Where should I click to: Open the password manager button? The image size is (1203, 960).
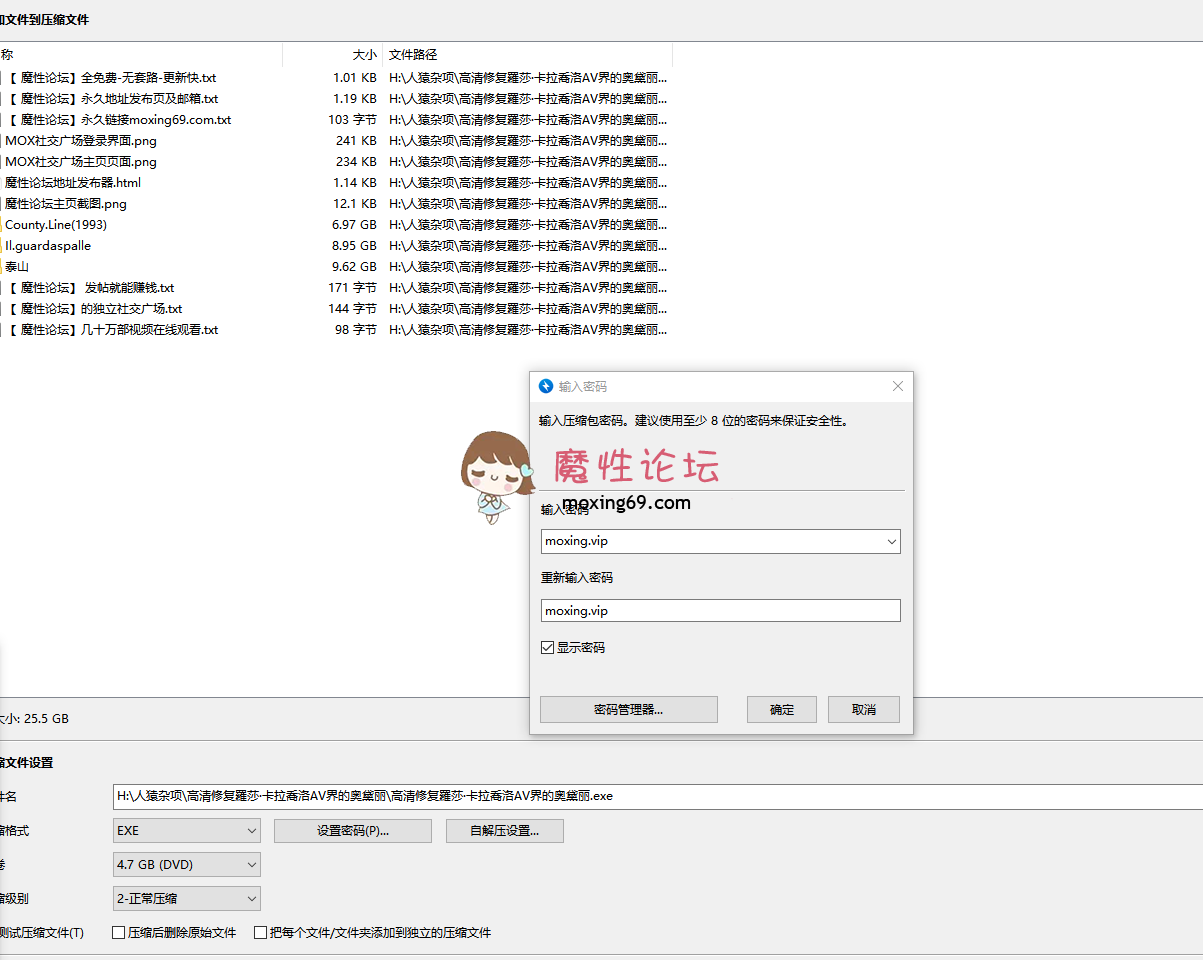[x=628, y=710]
